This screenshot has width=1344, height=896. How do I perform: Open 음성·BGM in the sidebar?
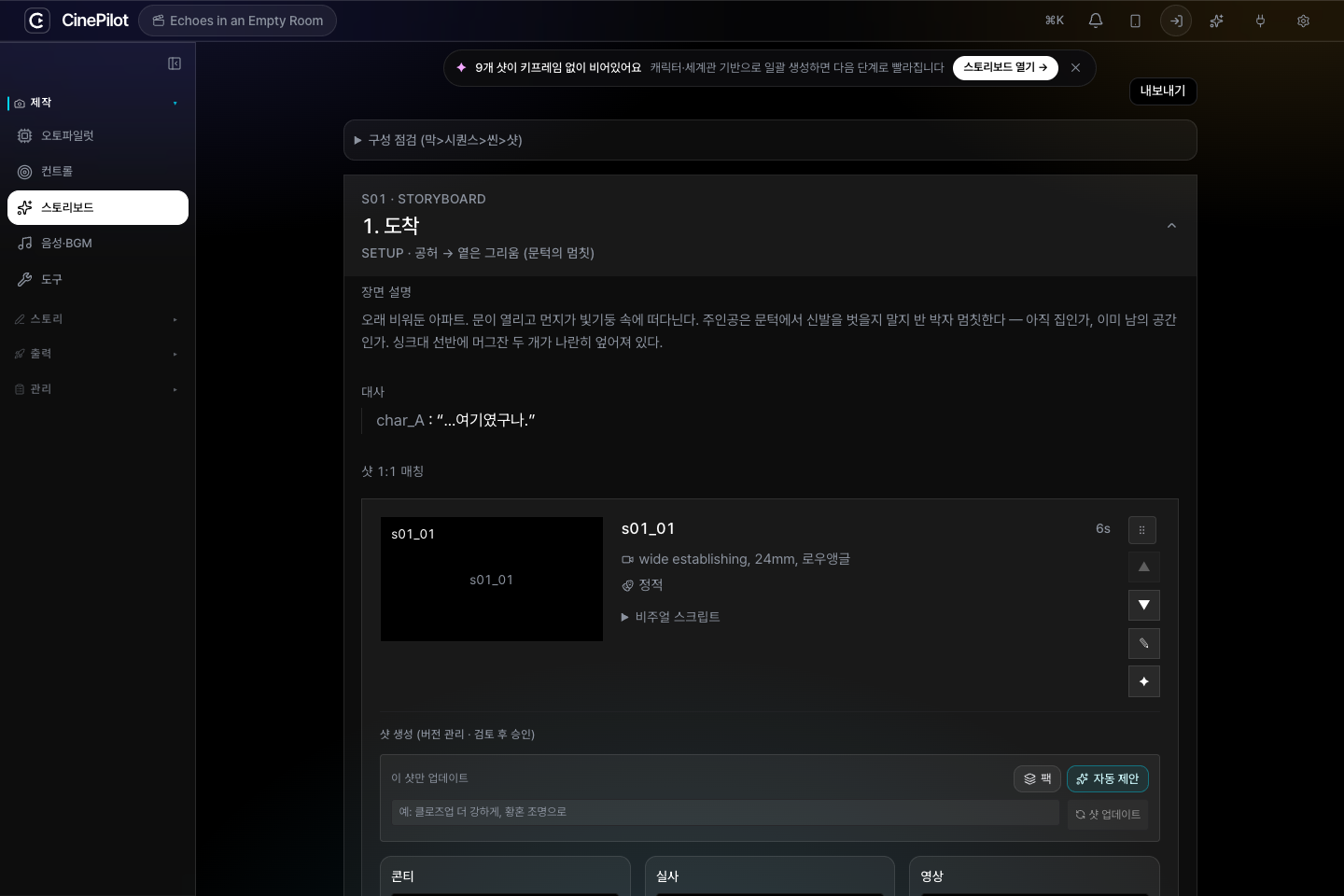pos(97,244)
